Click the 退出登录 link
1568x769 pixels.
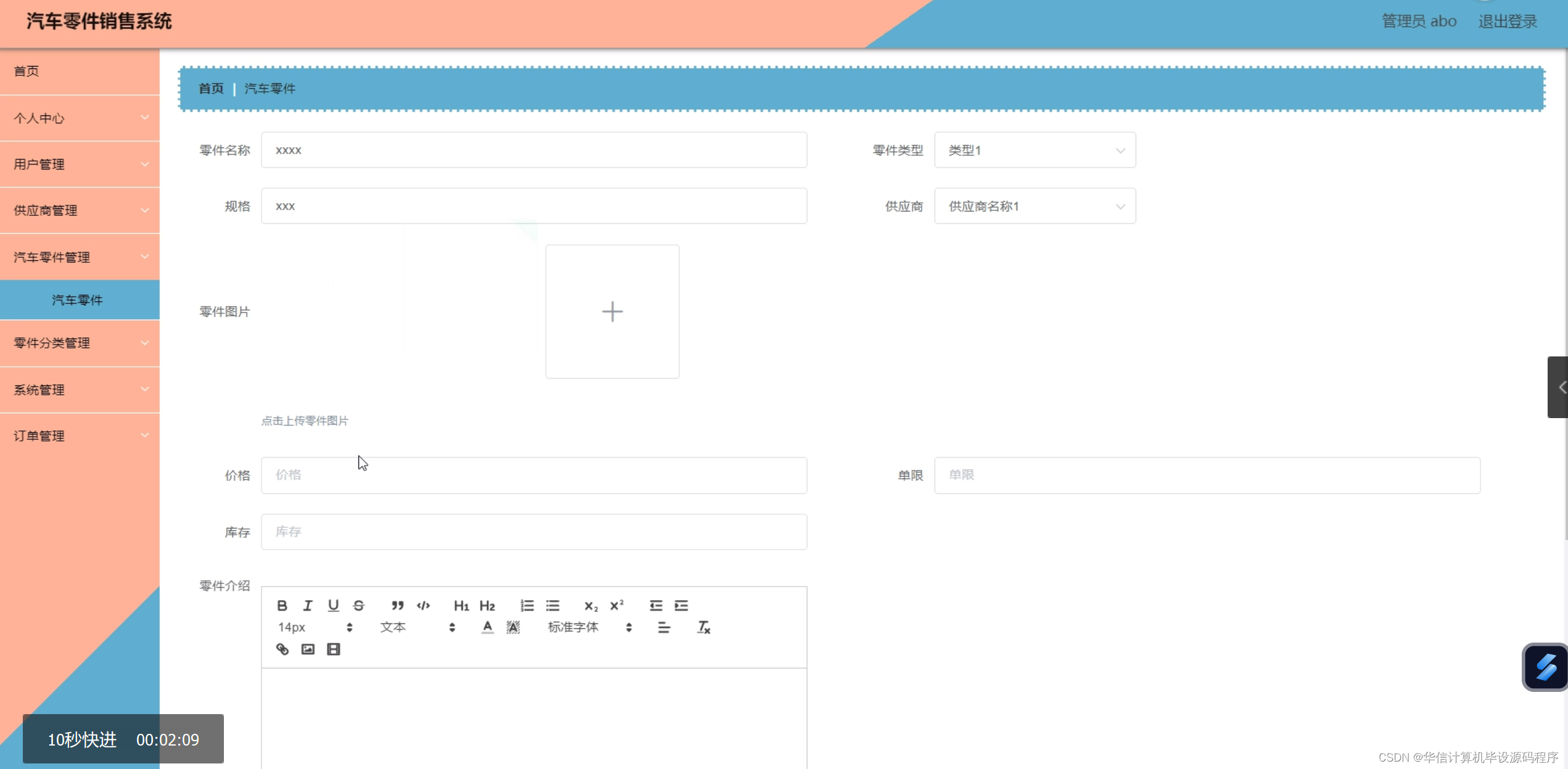tap(1507, 22)
